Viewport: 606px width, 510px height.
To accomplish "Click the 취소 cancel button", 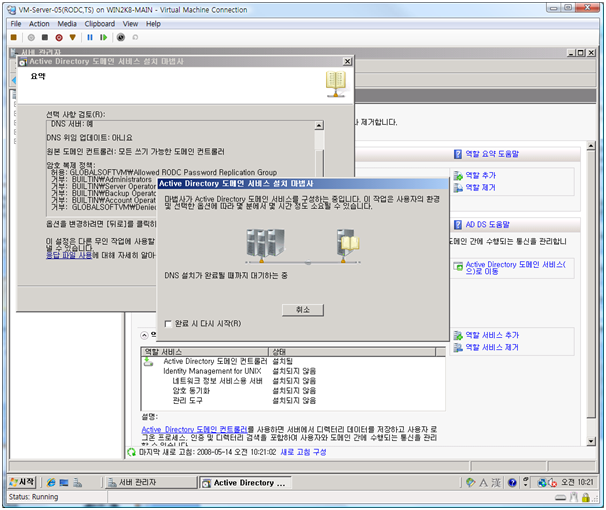I will pos(303,310).
